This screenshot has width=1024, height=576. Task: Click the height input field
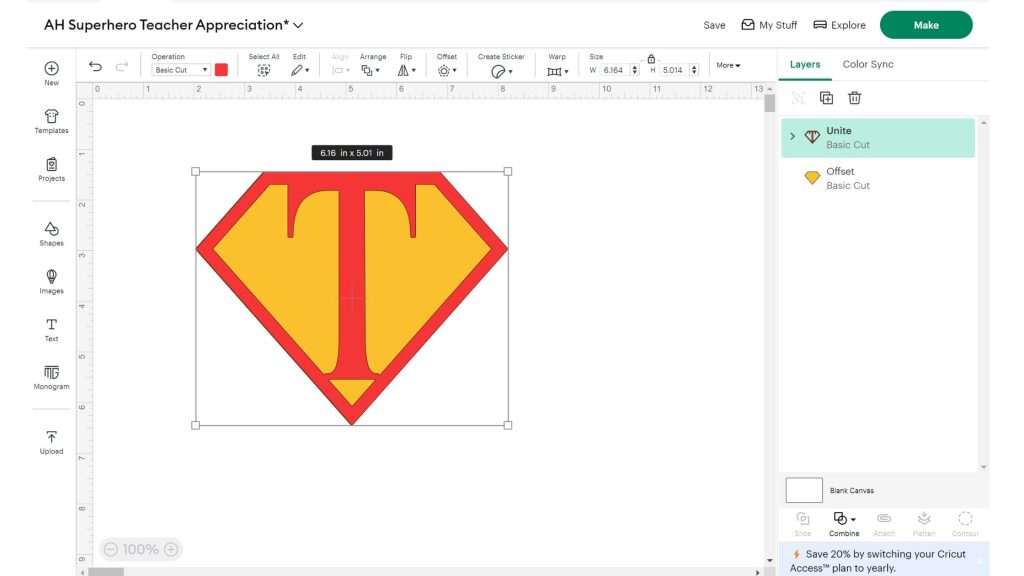[674, 70]
